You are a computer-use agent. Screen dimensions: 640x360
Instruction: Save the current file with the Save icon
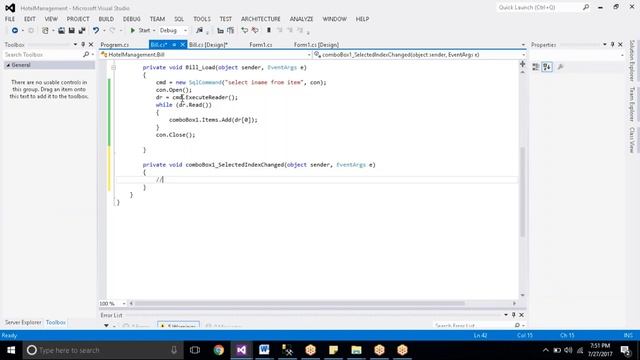[x=71, y=31]
